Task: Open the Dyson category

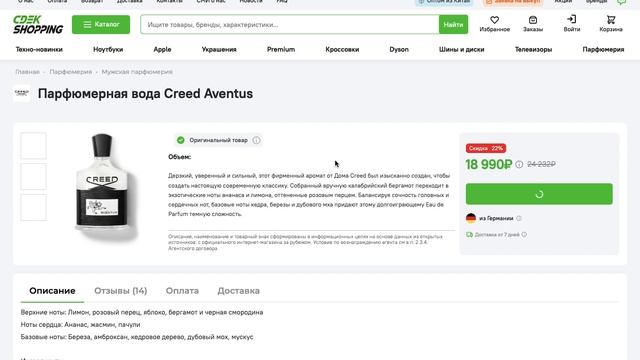Action: tap(399, 49)
